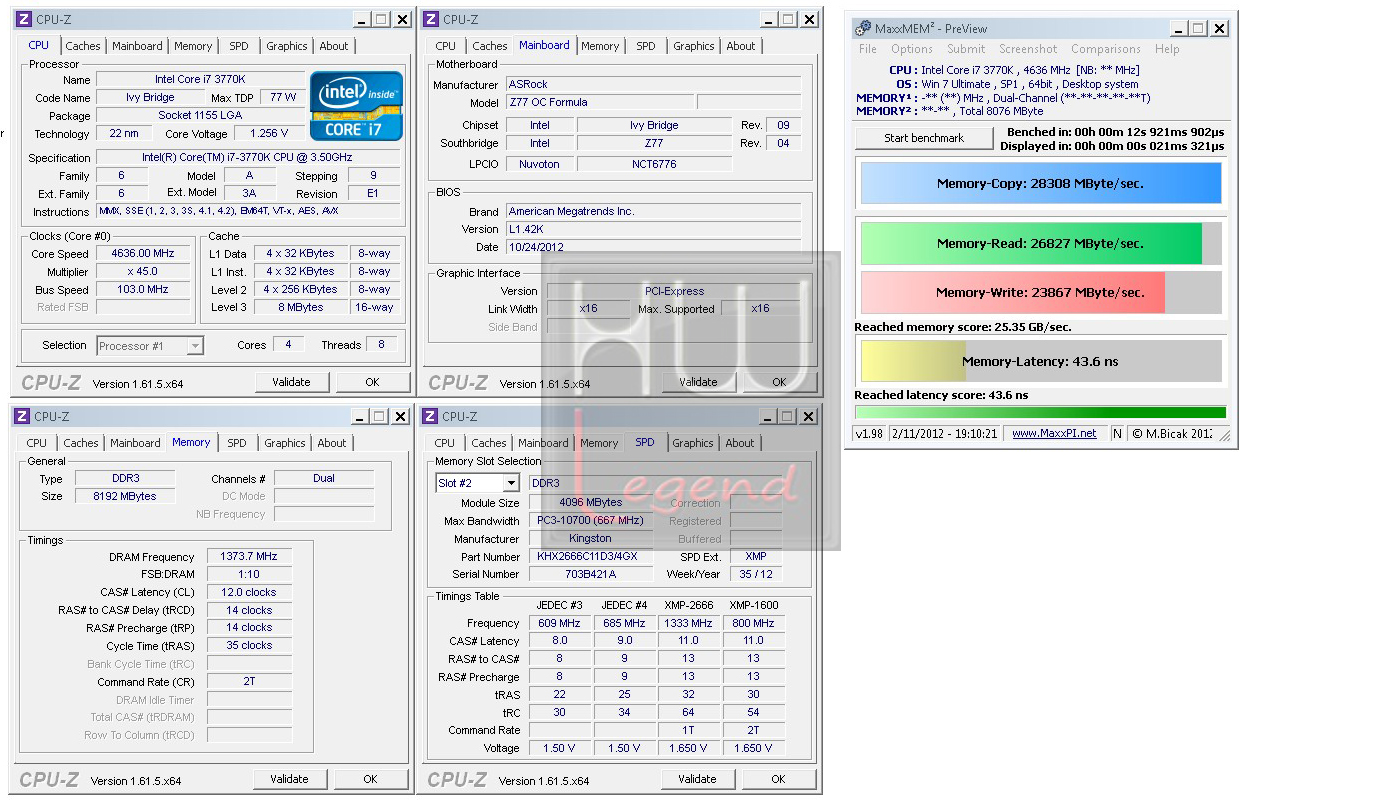Open the Options menu in MaxxMEM
1383x801 pixels.
912,49
